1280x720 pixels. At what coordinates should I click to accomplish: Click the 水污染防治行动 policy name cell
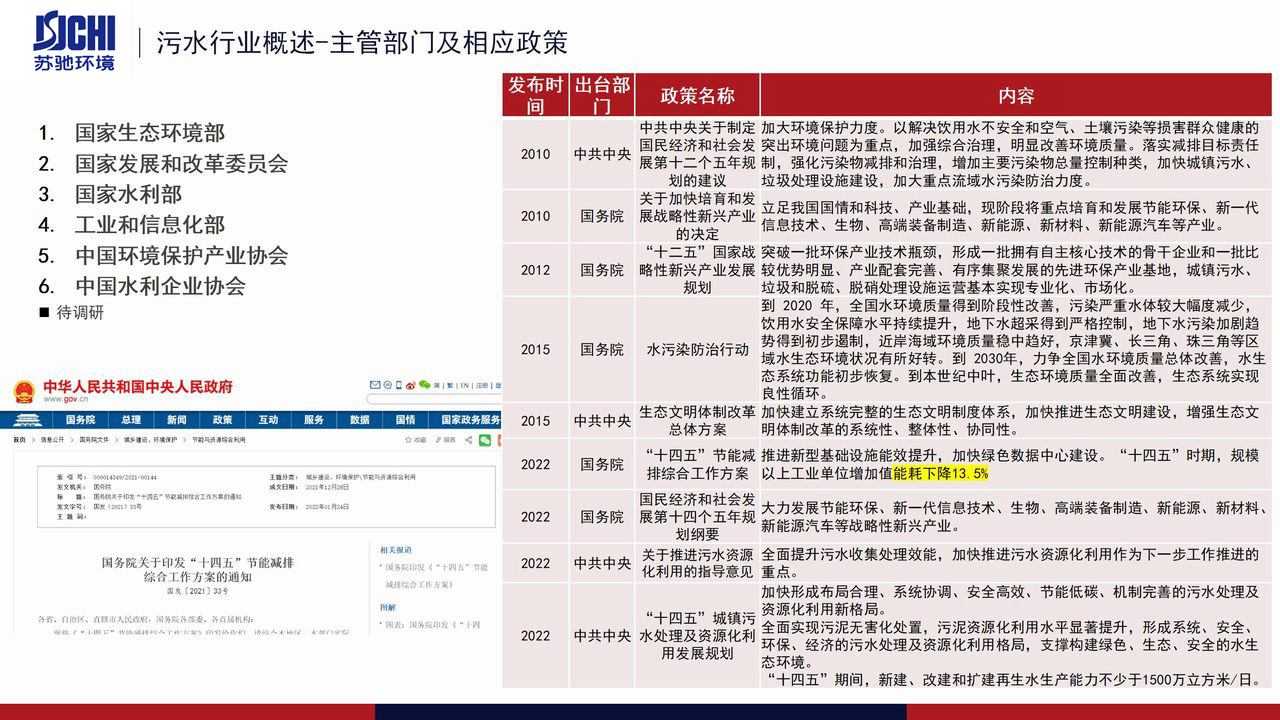[698, 350]
